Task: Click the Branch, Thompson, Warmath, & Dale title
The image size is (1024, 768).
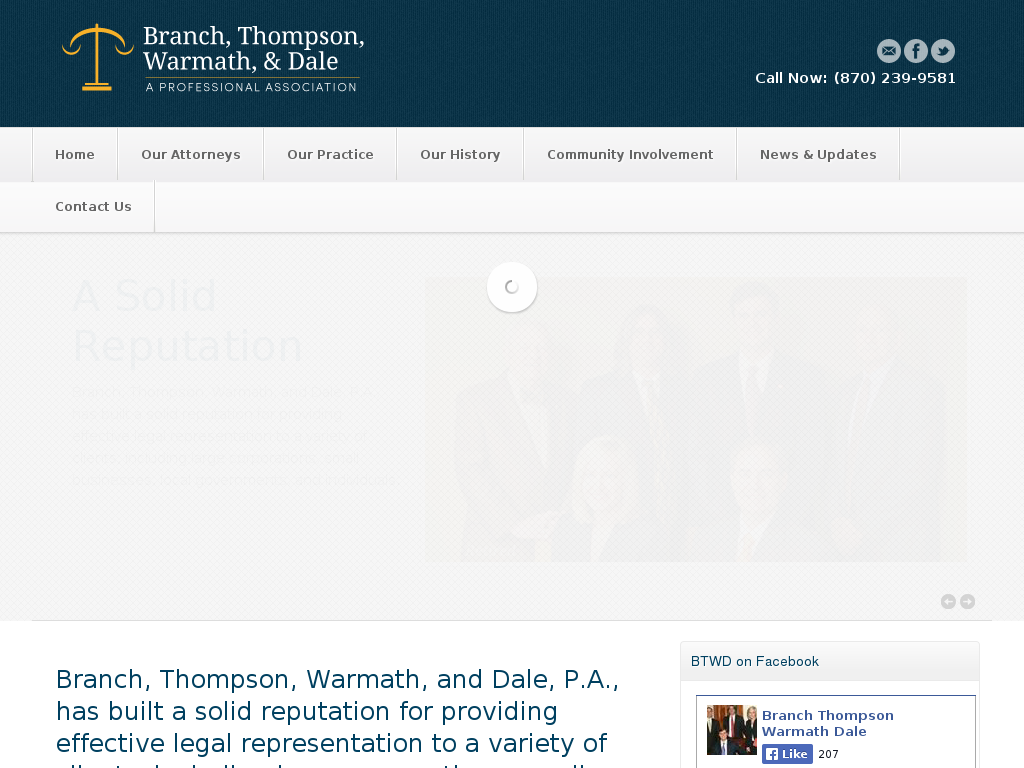Action: (x=253, y=48)
